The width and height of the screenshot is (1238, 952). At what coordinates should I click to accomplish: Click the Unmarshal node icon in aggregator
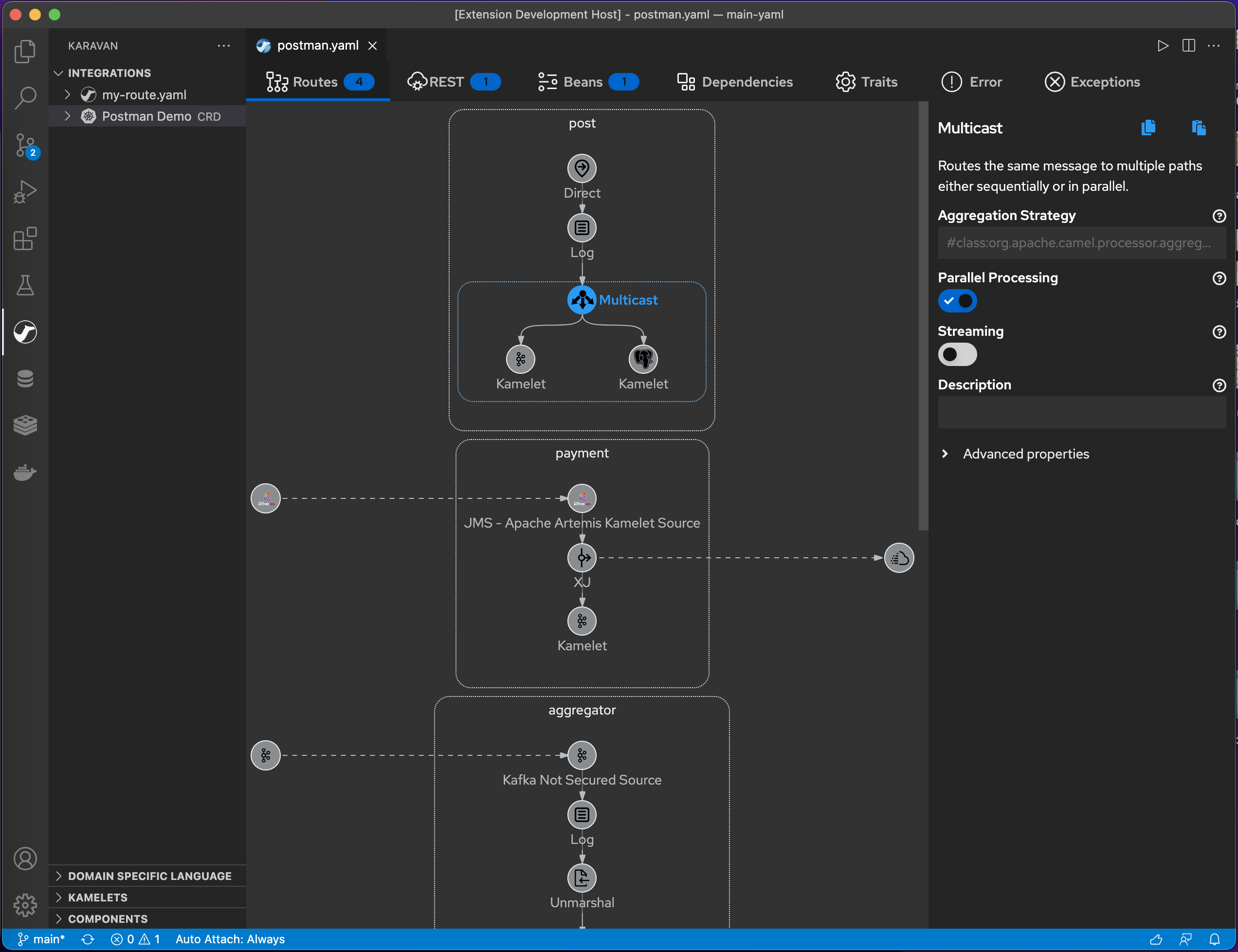pyautogui.click(x=582, y=877)
